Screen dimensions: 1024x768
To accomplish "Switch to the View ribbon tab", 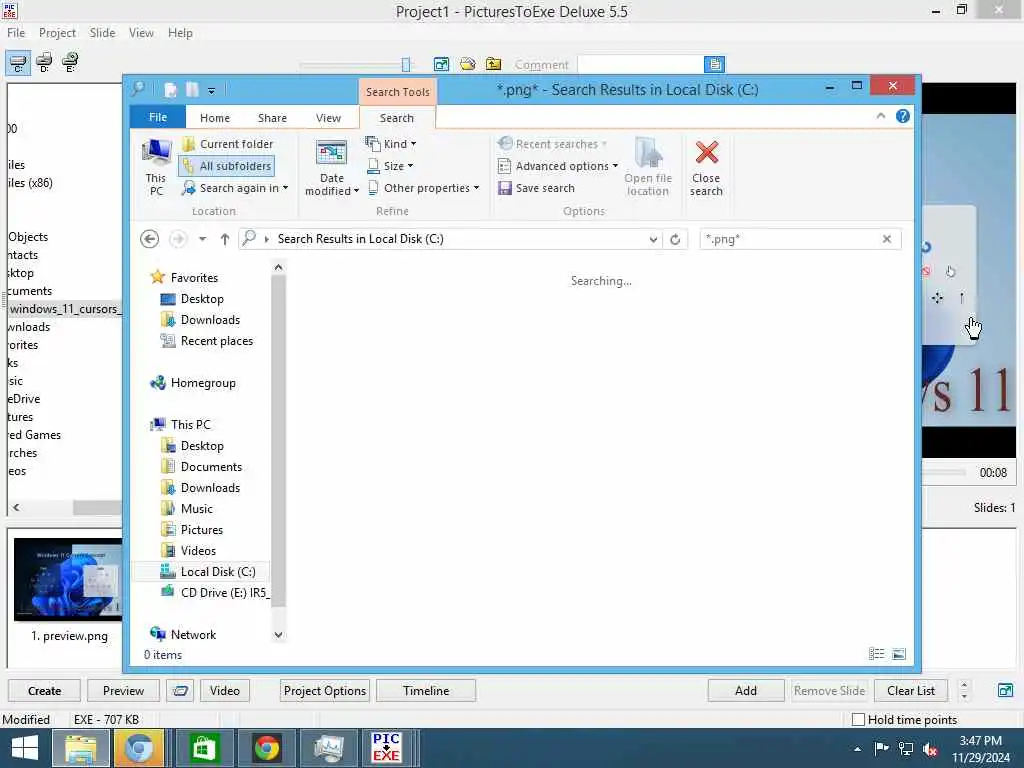I will pyautogui.click(x=328, y=118).
